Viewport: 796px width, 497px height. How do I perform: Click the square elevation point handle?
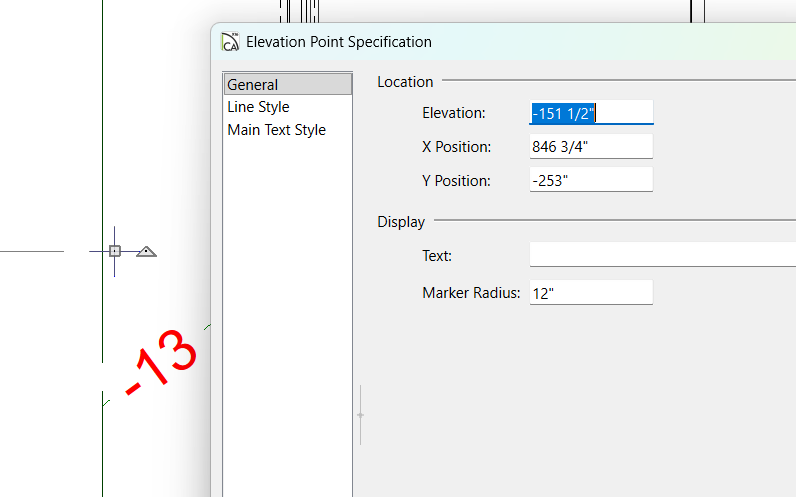point(115,251)
